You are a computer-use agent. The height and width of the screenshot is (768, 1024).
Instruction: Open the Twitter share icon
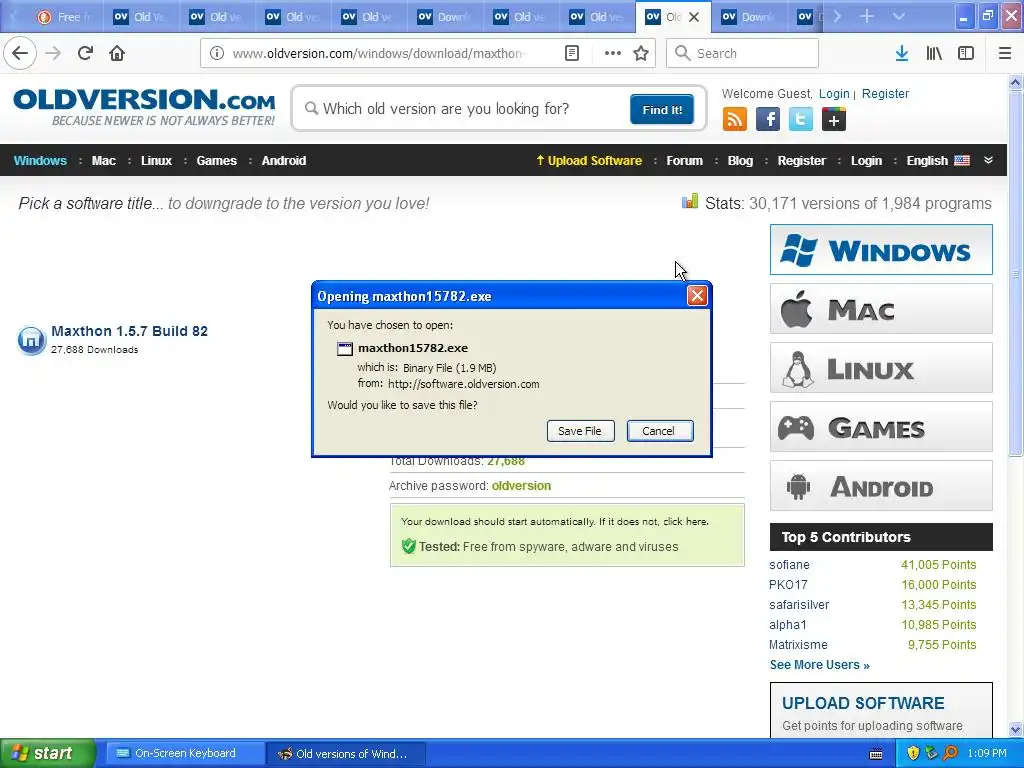(801, 120)
